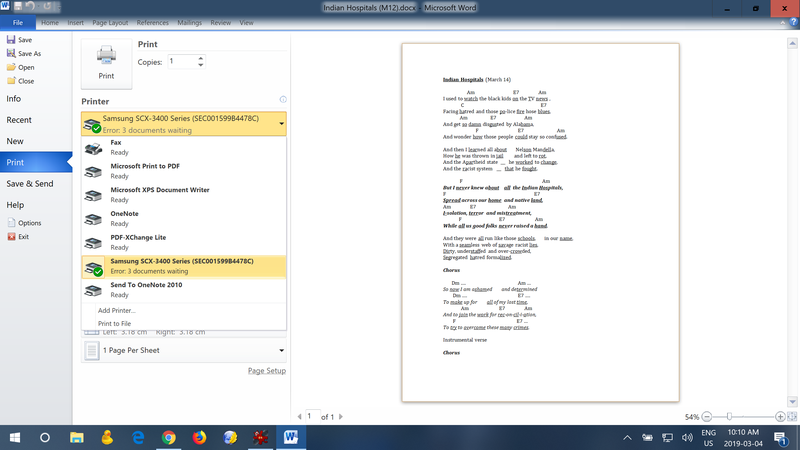This screenshot has height=450, width=800.
Task: Open the Mailings ribbon tab
Action: 189,23
